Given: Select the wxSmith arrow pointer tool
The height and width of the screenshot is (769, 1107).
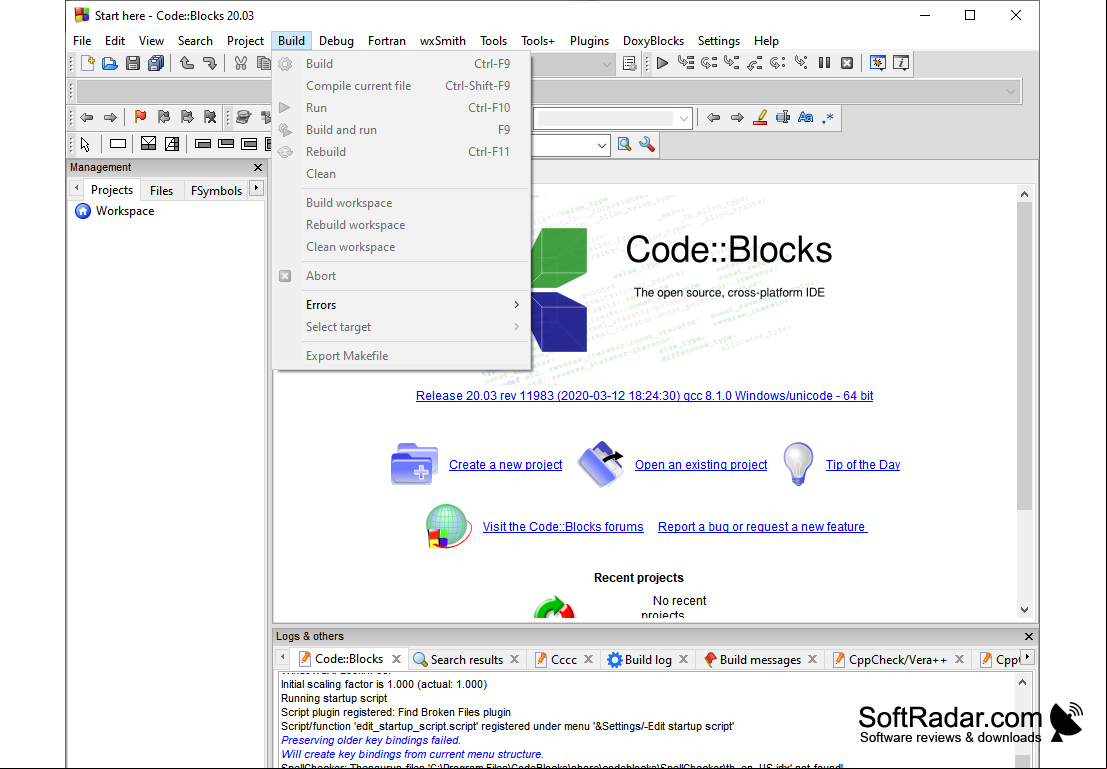Looking at the screenshot, I should click(85, 144).
